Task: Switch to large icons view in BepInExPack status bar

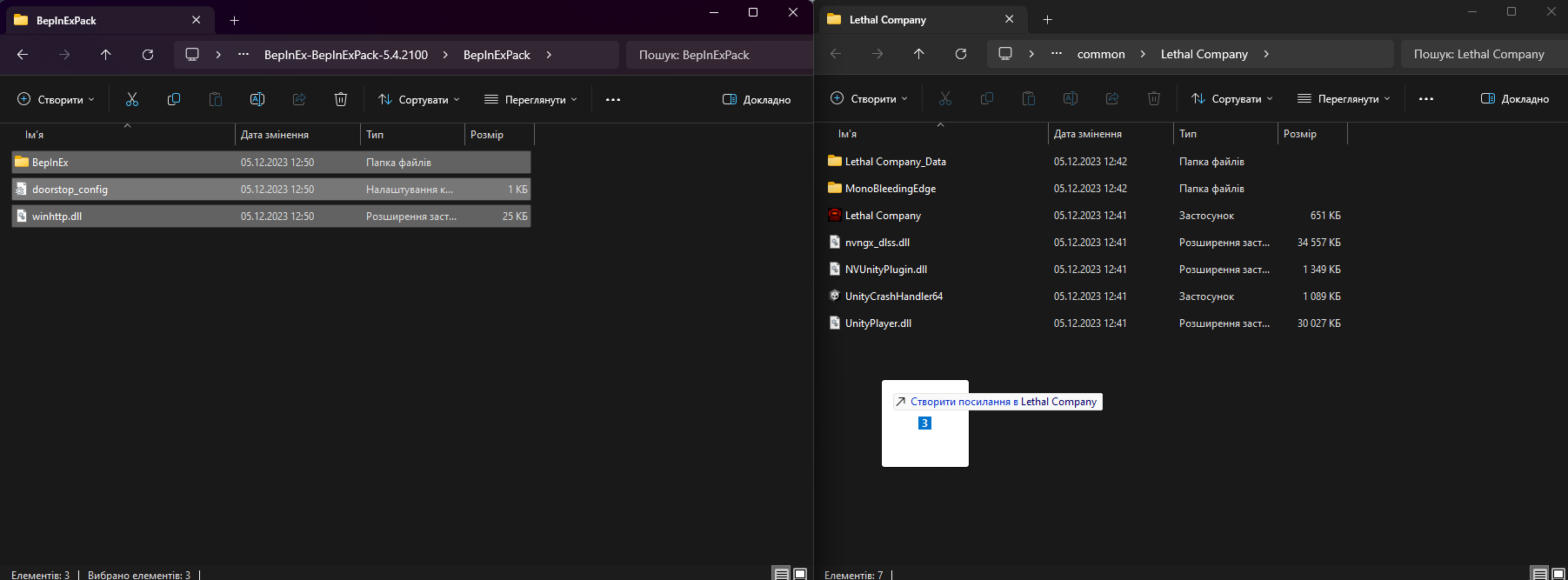Action: pyautogui.click(x=800, y=574)
